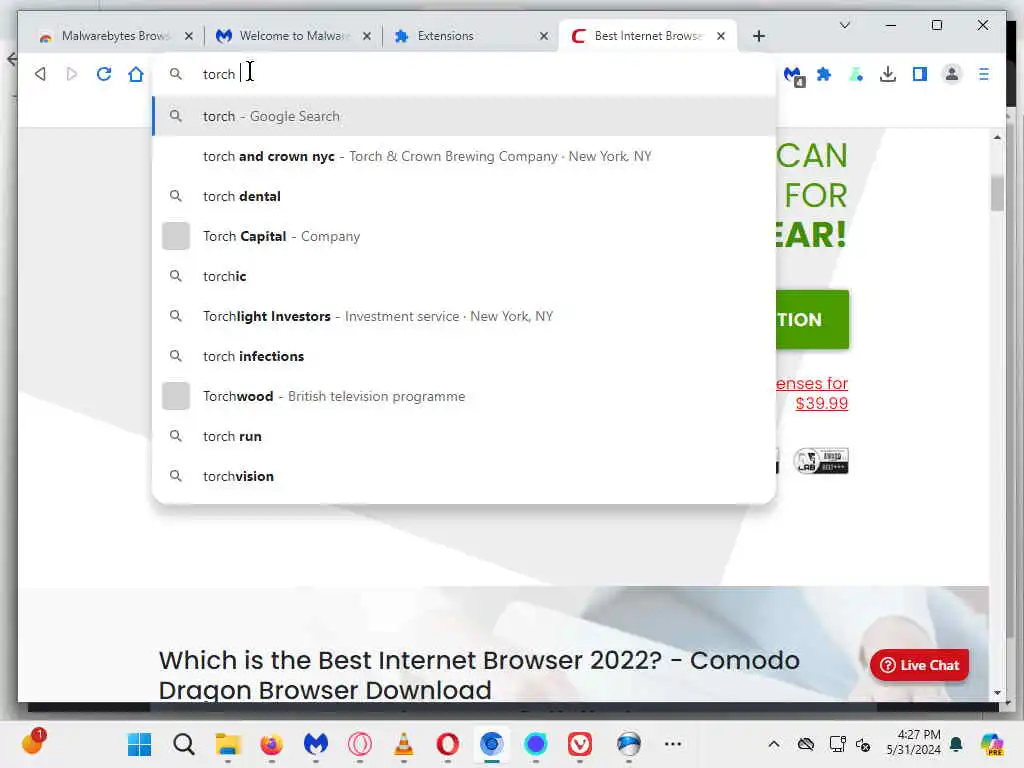
Task: Open the user profile avatar
Action: tap(952, 74)
